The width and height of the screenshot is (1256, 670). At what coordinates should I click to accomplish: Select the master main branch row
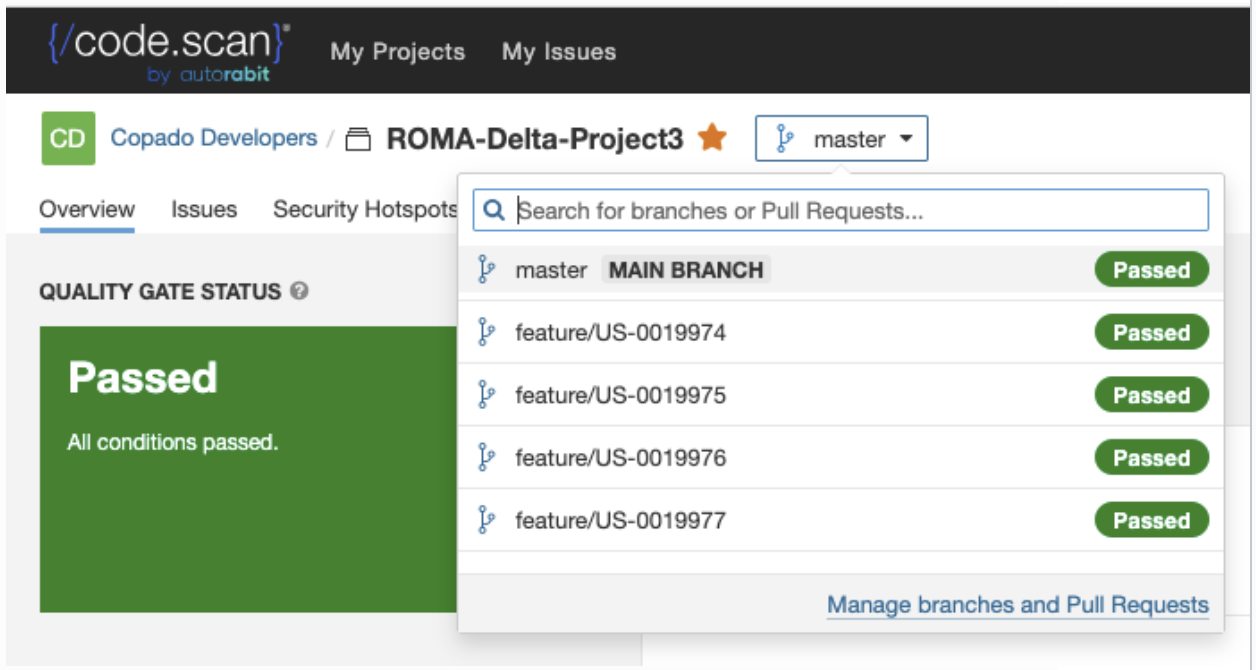(x=841, y=270)
